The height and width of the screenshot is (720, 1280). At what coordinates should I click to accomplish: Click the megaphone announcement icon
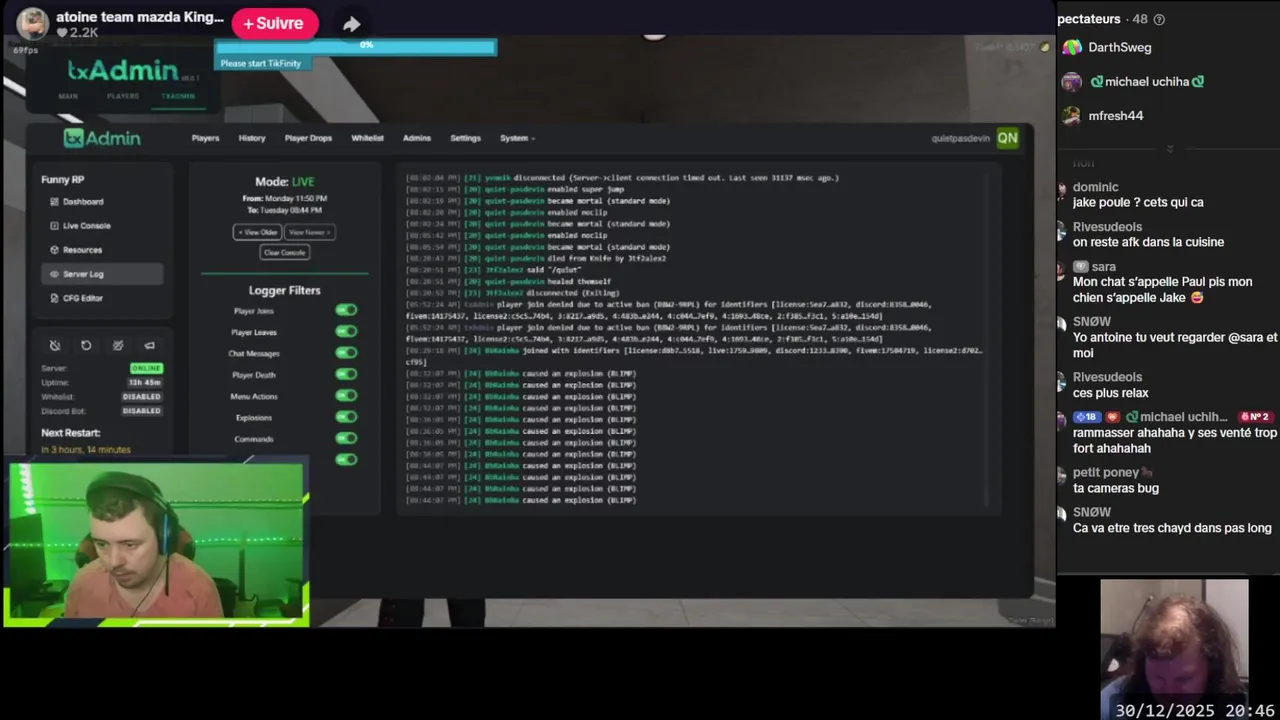150,345
